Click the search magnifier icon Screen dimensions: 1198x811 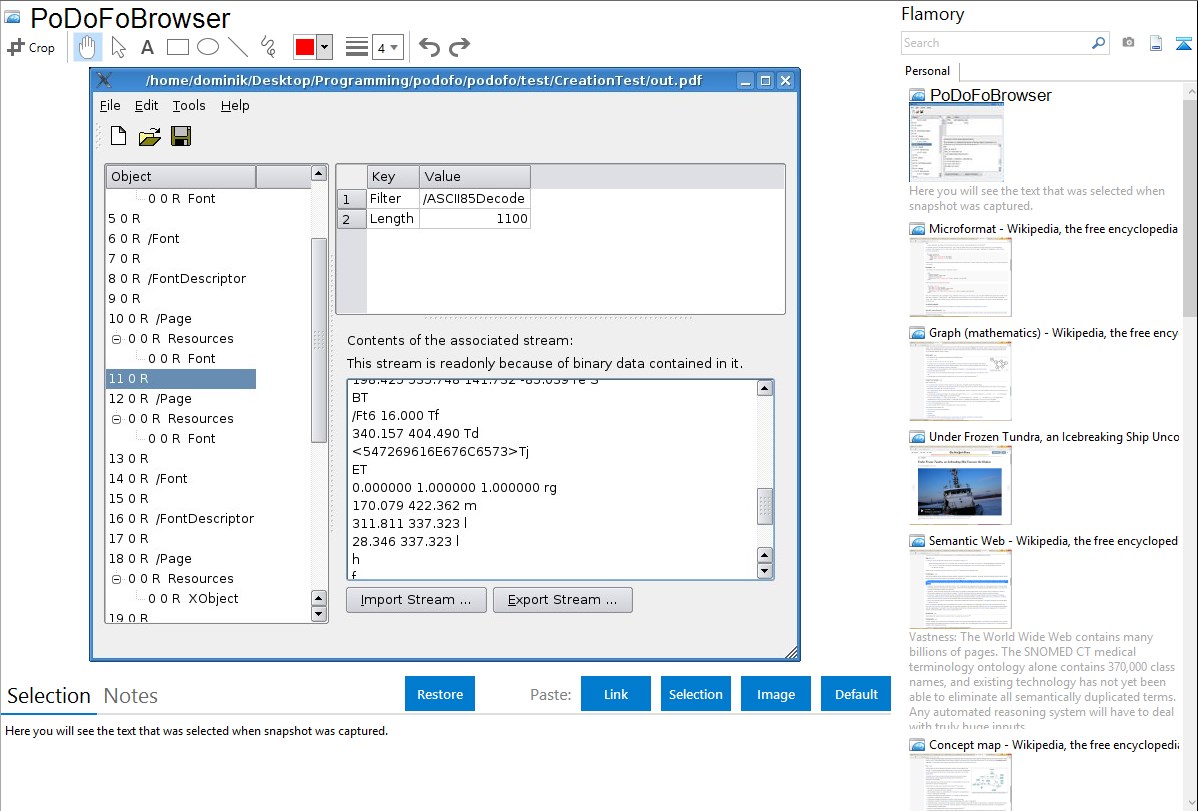point(1099,43)
